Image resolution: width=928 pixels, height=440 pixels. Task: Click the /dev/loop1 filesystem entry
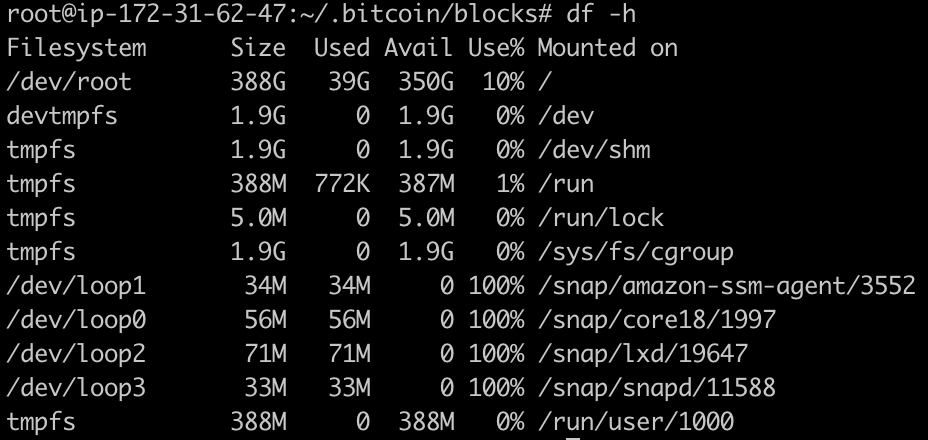pos(76,287)
